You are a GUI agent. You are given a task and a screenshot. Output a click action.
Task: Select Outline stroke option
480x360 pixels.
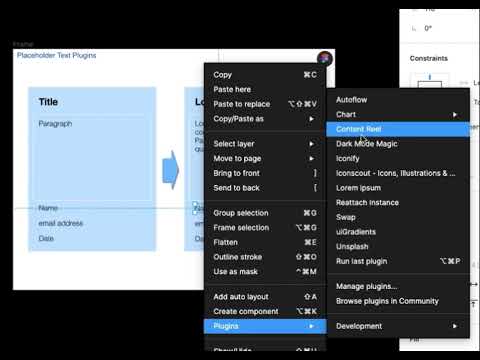(x=265, y=257)
